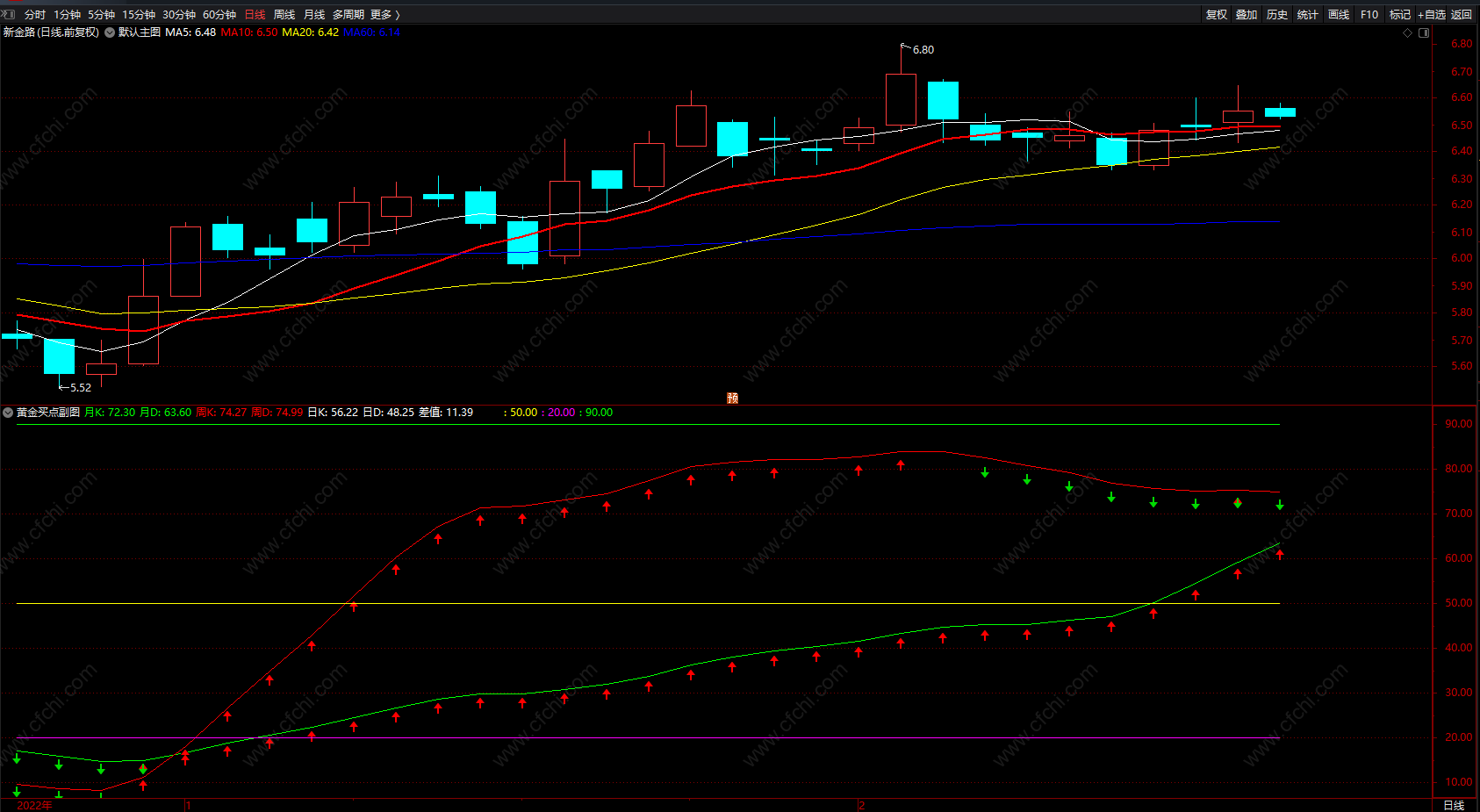The width and height of the screenshot is (1480, 812).
Task: Click the 复权 adjustment button
Action: 1216,14
